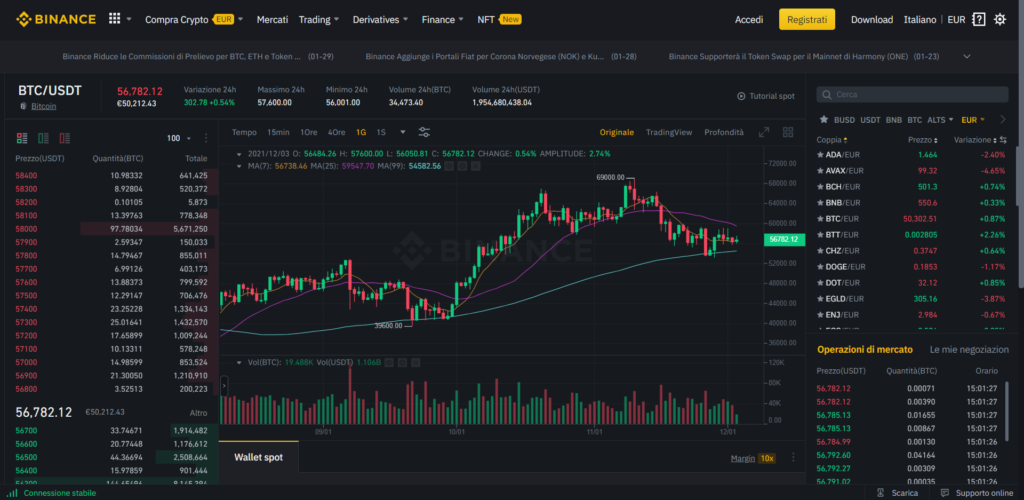This screenshot has height=500, width=1024.
Task: Sort pairs by Prezzo column
Action: pos(923,140)
